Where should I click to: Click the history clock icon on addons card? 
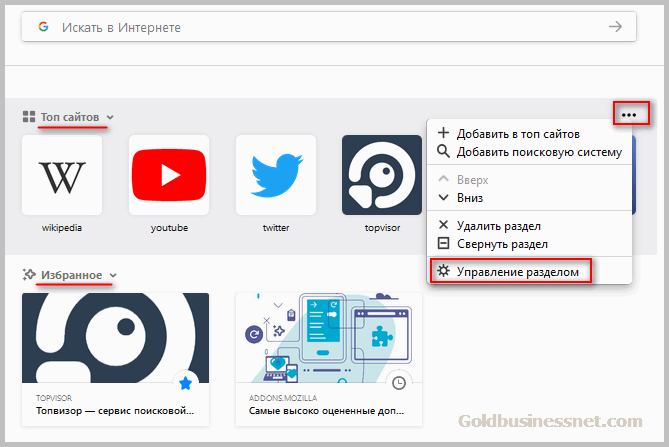[399, 383]
